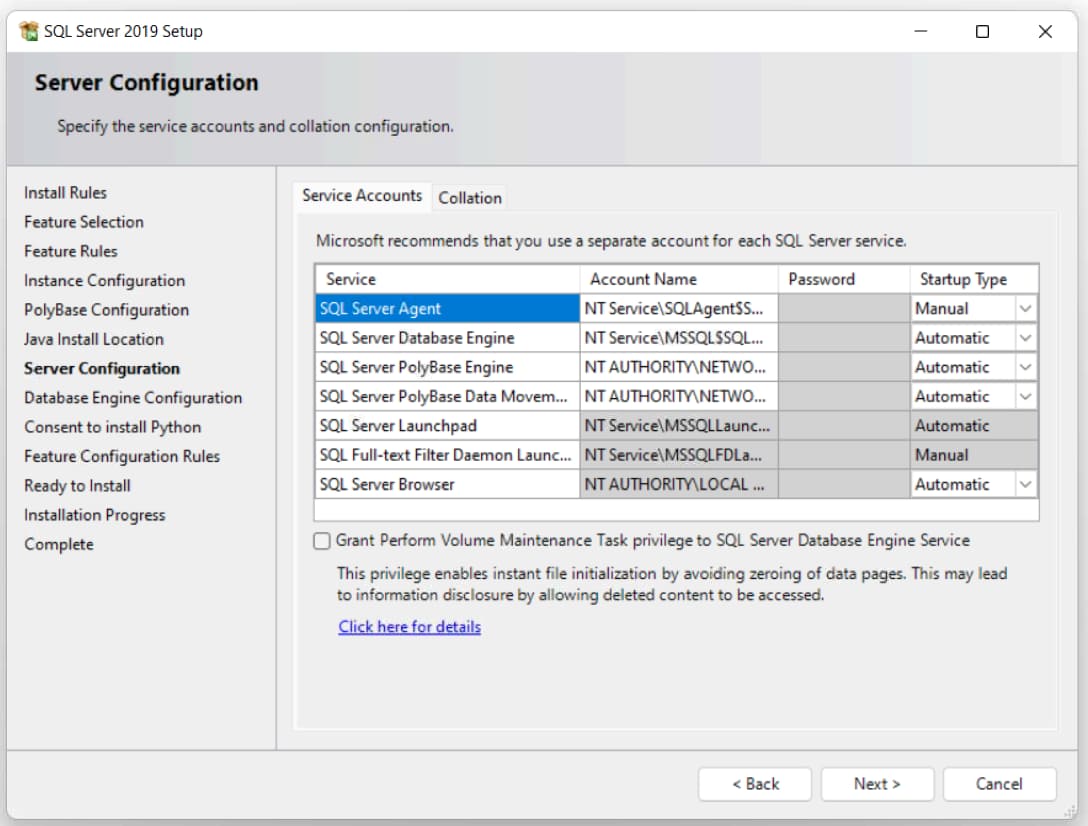
Task: Open the Click here for details link
Action: click(x=409, y=627)
